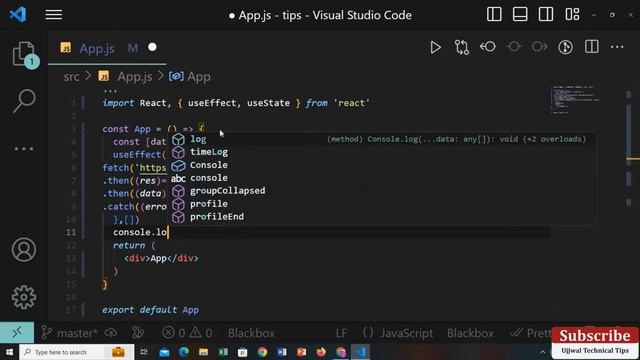Click the source control graph icon in toolbar
The width and height of the screenshot is (640, 360).
point(565,47)
